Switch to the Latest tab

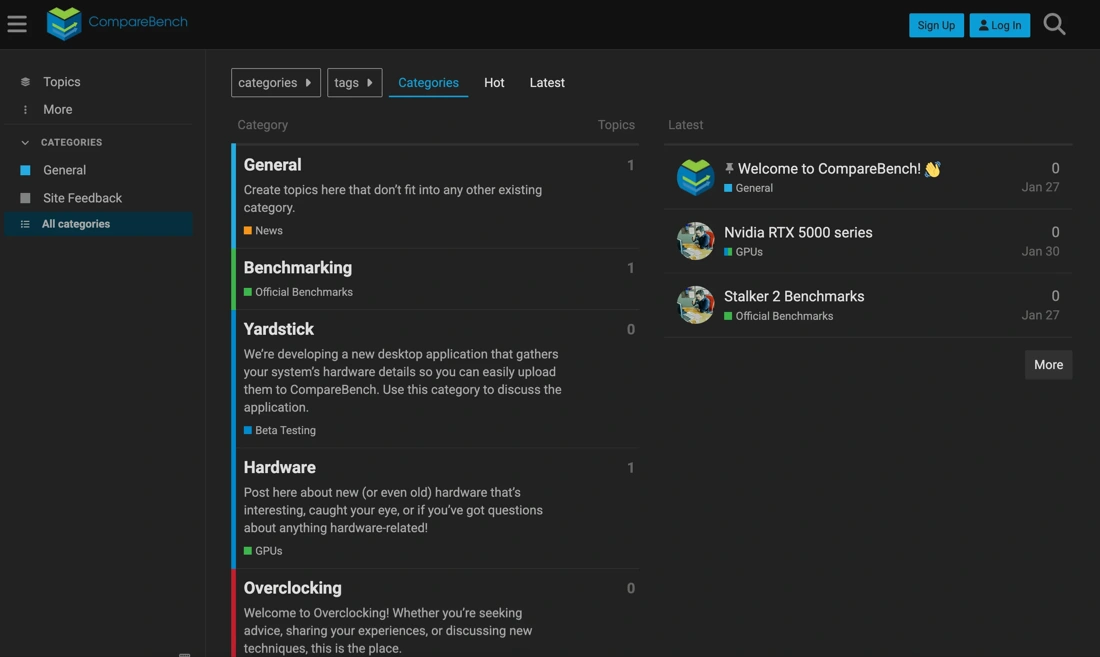[x=547, y=83]
